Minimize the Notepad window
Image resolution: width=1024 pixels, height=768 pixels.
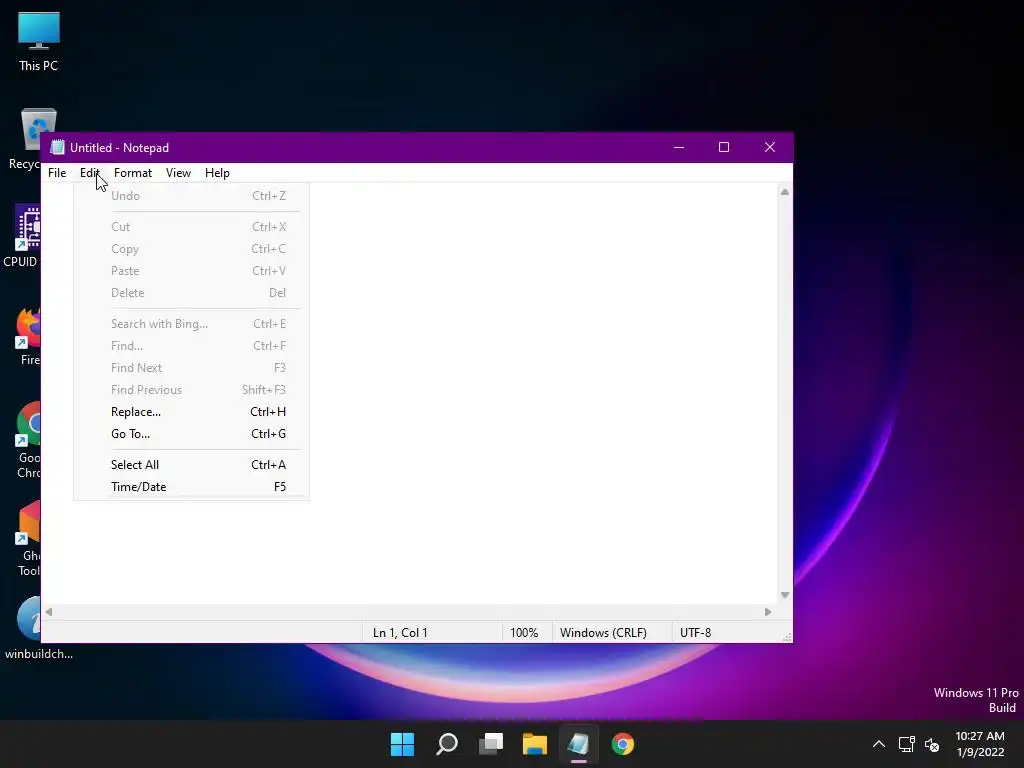679,148
